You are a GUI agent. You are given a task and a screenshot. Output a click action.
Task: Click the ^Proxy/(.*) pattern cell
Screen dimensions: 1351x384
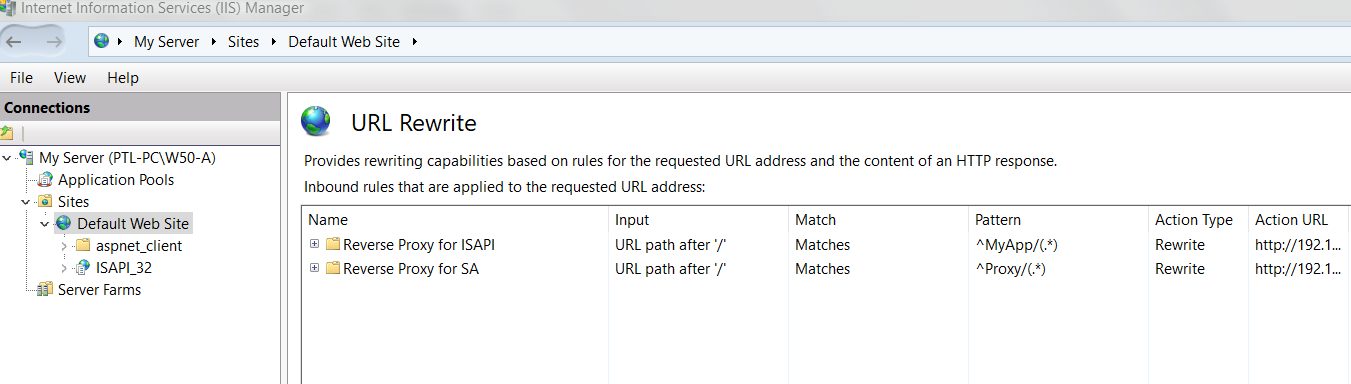[1010, 269]
